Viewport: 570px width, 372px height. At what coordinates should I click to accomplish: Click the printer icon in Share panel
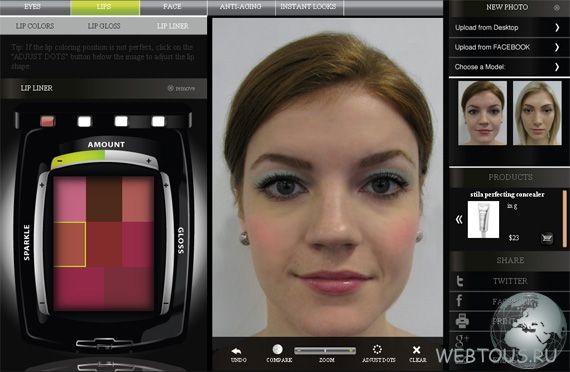tap(462, 321)
